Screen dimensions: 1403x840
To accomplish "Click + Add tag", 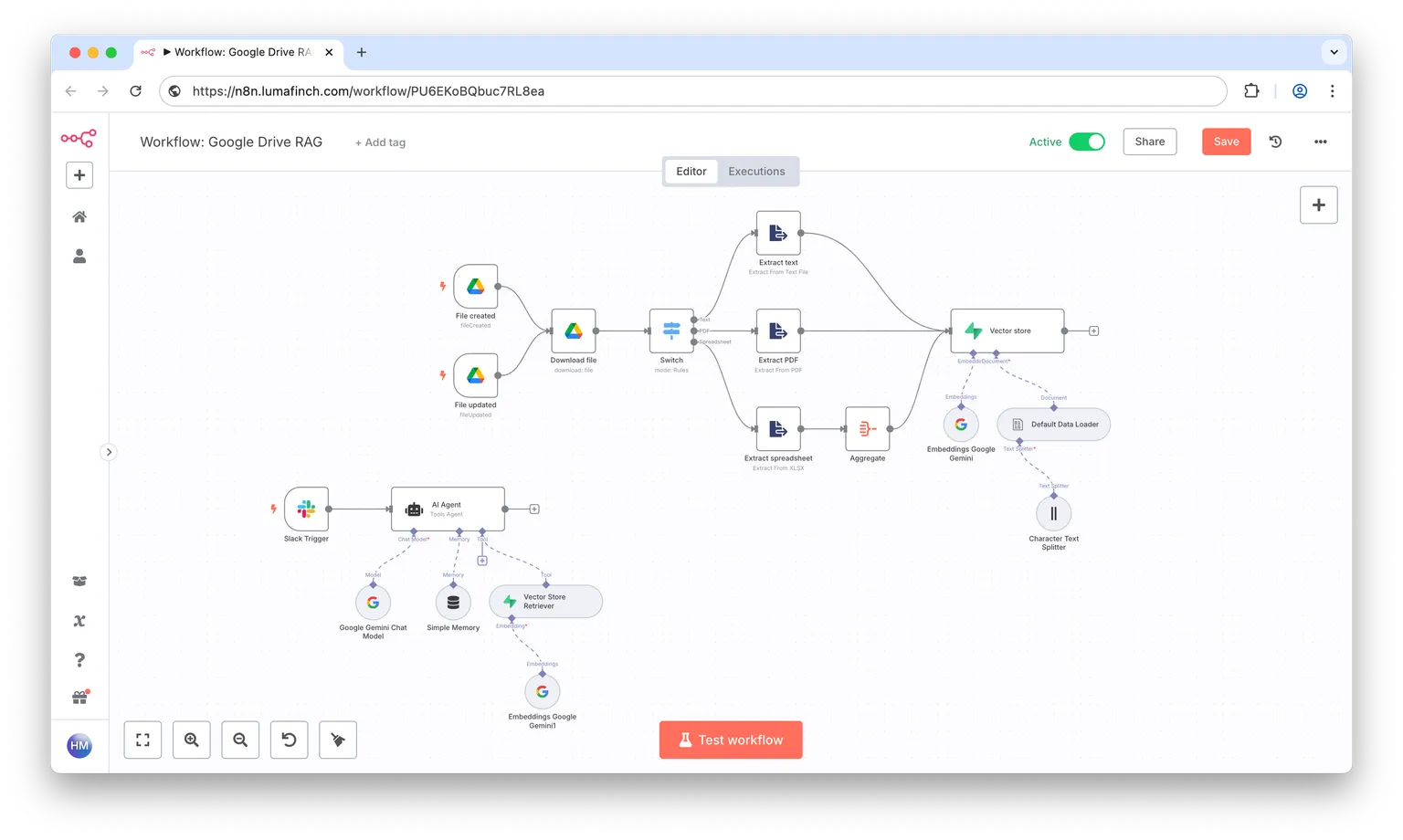I will (x=380, y=142).
